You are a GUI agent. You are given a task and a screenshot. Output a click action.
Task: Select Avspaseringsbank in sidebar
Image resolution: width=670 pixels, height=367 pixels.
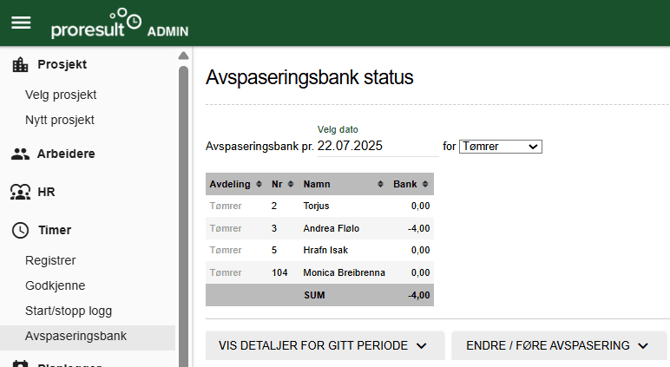coord(76,336)
